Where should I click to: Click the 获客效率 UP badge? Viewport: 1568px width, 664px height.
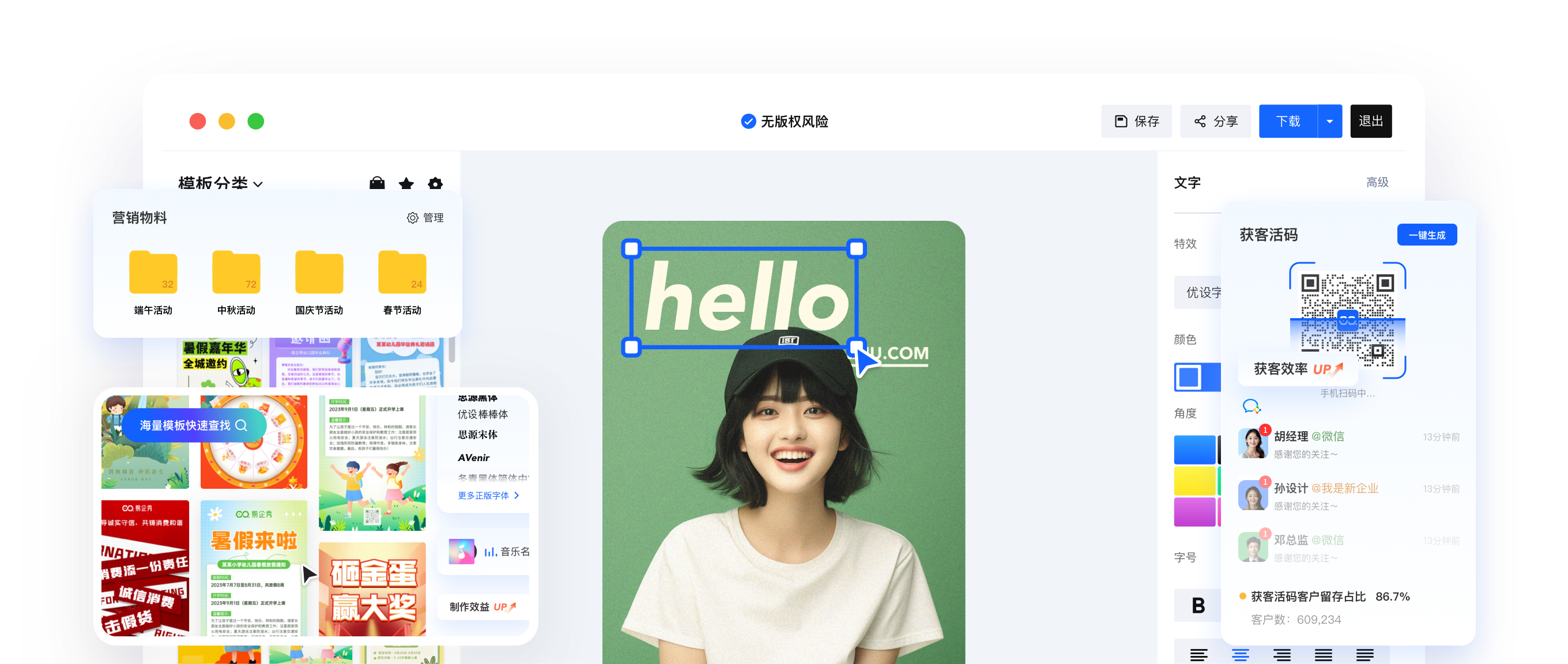click(x=1298, y=369)
